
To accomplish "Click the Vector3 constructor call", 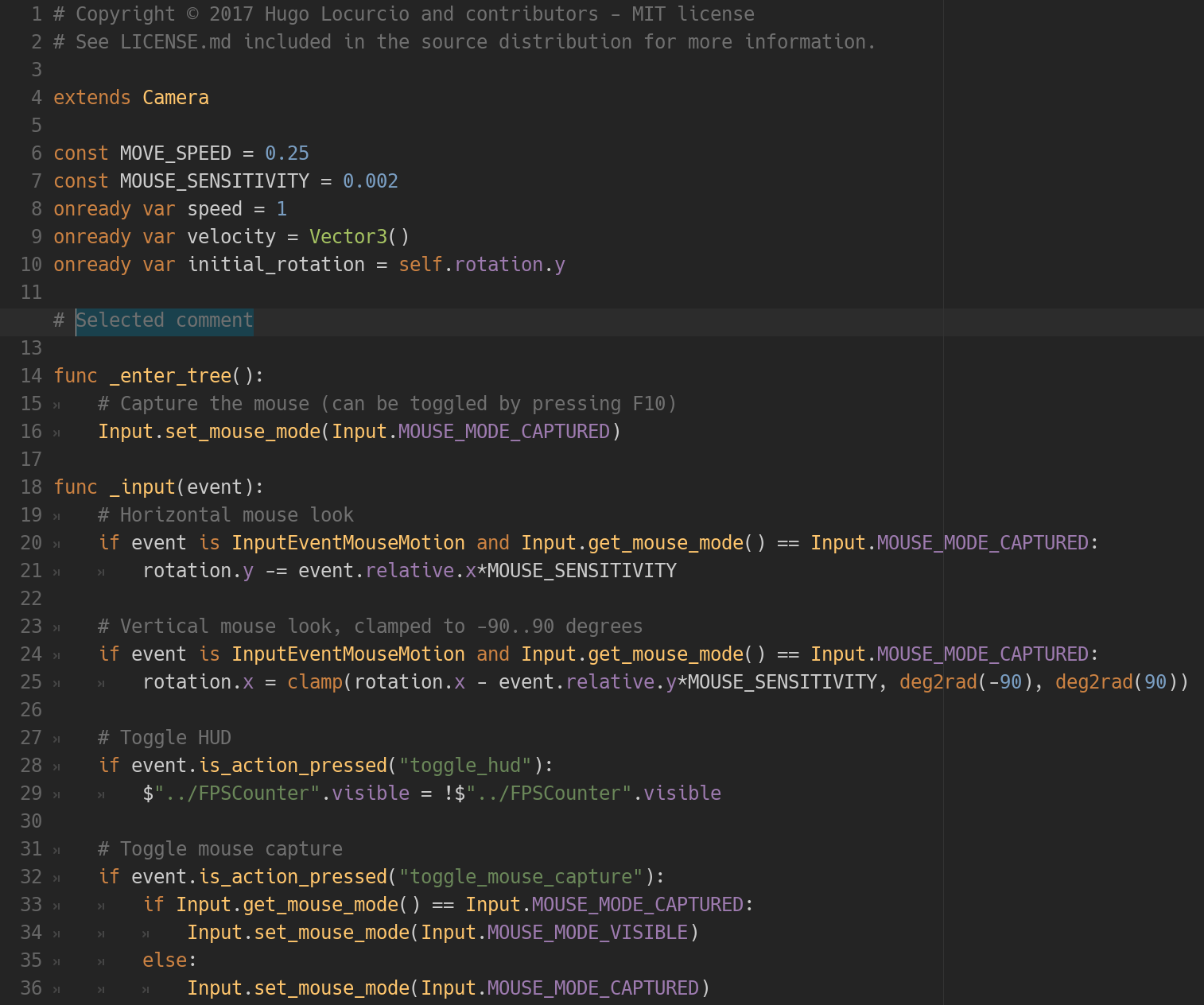I will coord(348,237).
